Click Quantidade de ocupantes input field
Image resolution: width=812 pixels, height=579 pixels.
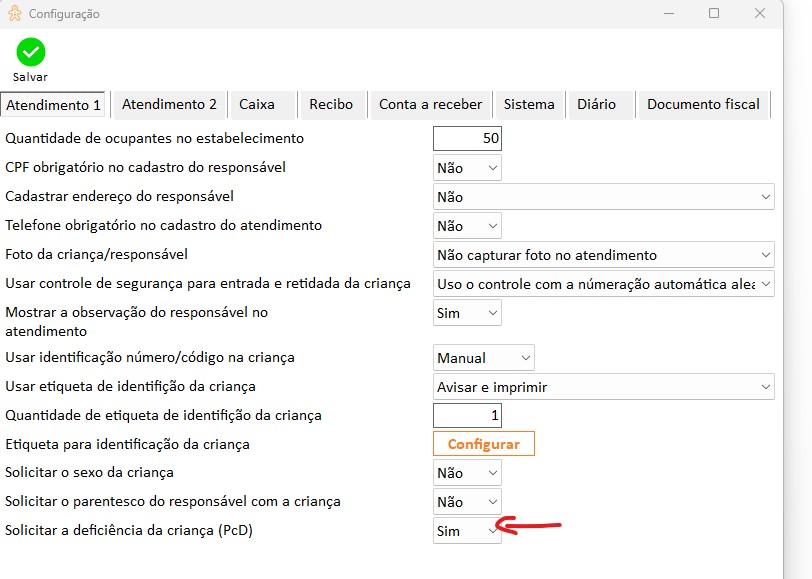click(467, 138)
